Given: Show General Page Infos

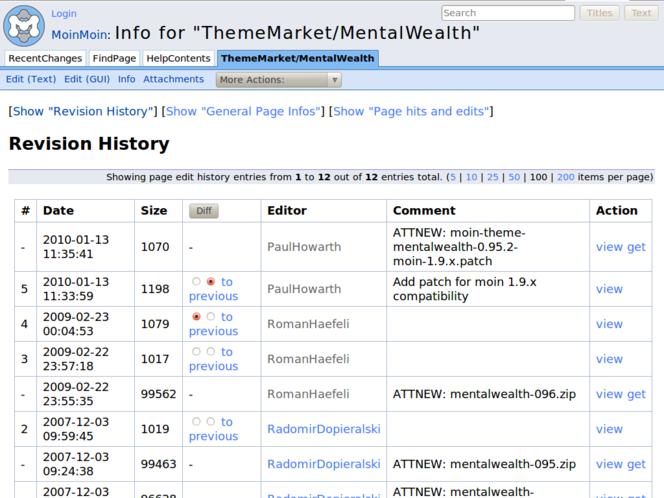Looking at the screenshot, I should 243,111.
